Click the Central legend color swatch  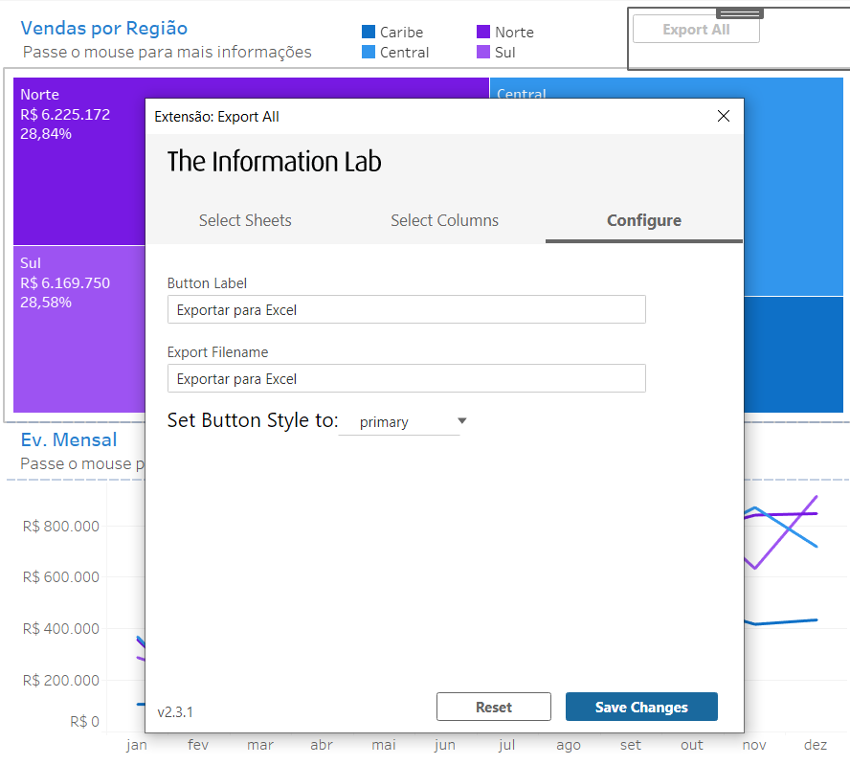369,52
